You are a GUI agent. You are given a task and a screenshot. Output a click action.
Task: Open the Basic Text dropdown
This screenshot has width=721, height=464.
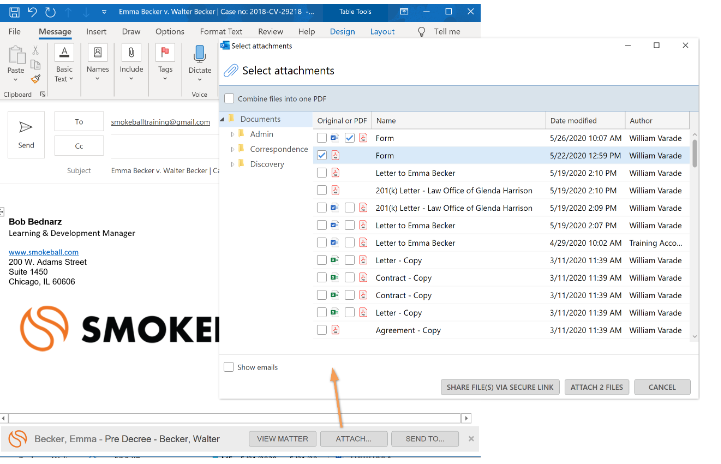pos(63,74)
